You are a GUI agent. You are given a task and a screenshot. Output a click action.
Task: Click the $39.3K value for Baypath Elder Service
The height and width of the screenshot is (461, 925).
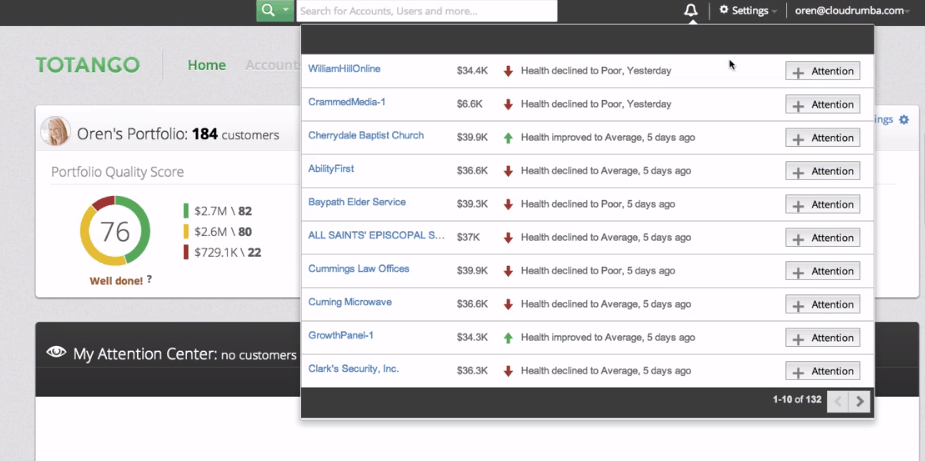pyautogui.click(x=472, y=204)
